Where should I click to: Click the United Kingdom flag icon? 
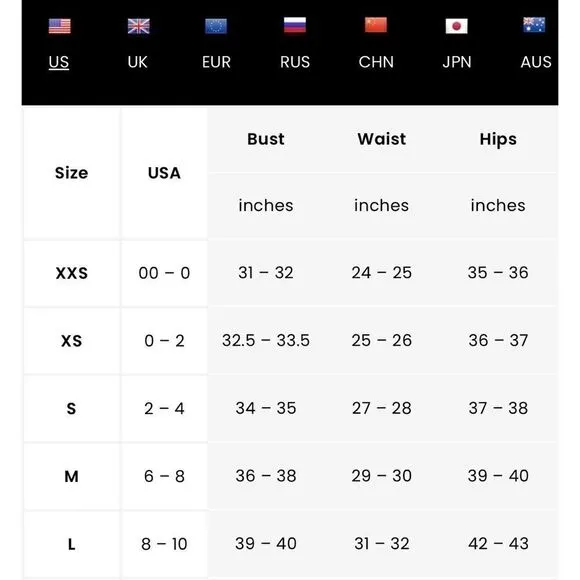tap(138, 26)
